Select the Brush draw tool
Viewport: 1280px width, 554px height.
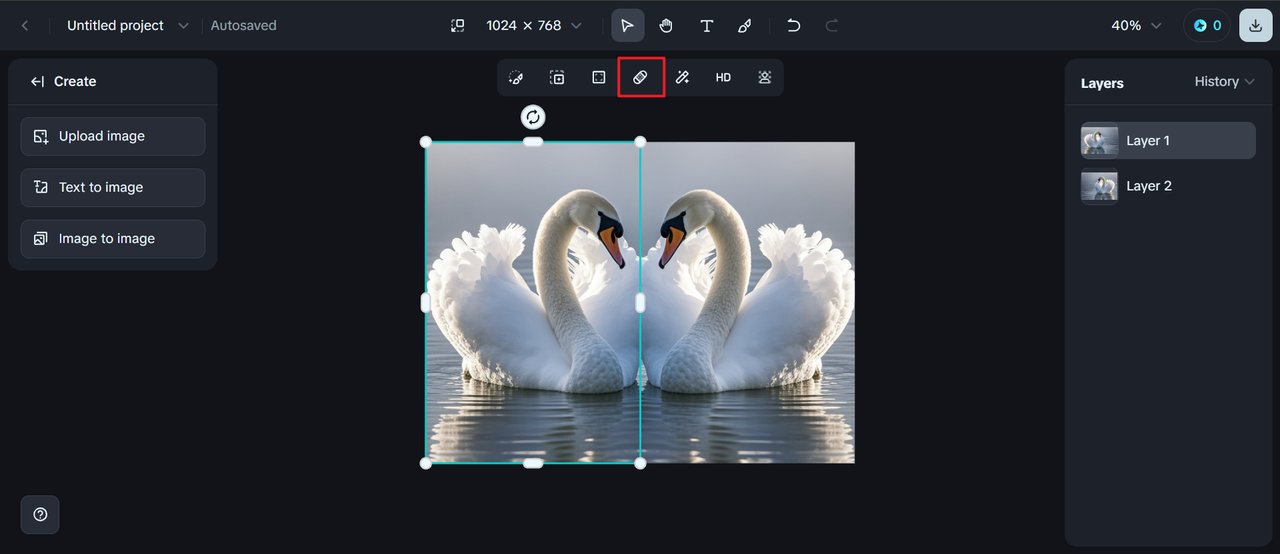tap(744, 25)
